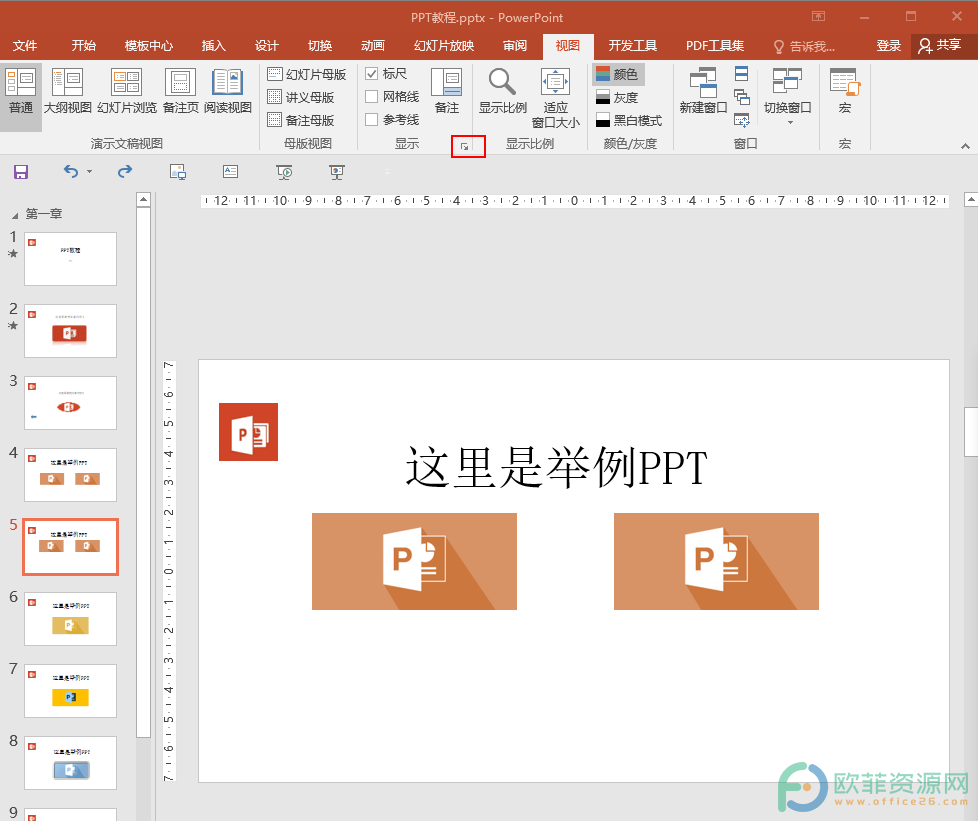Switch to the Home (开始) tab

click(84, 46)
